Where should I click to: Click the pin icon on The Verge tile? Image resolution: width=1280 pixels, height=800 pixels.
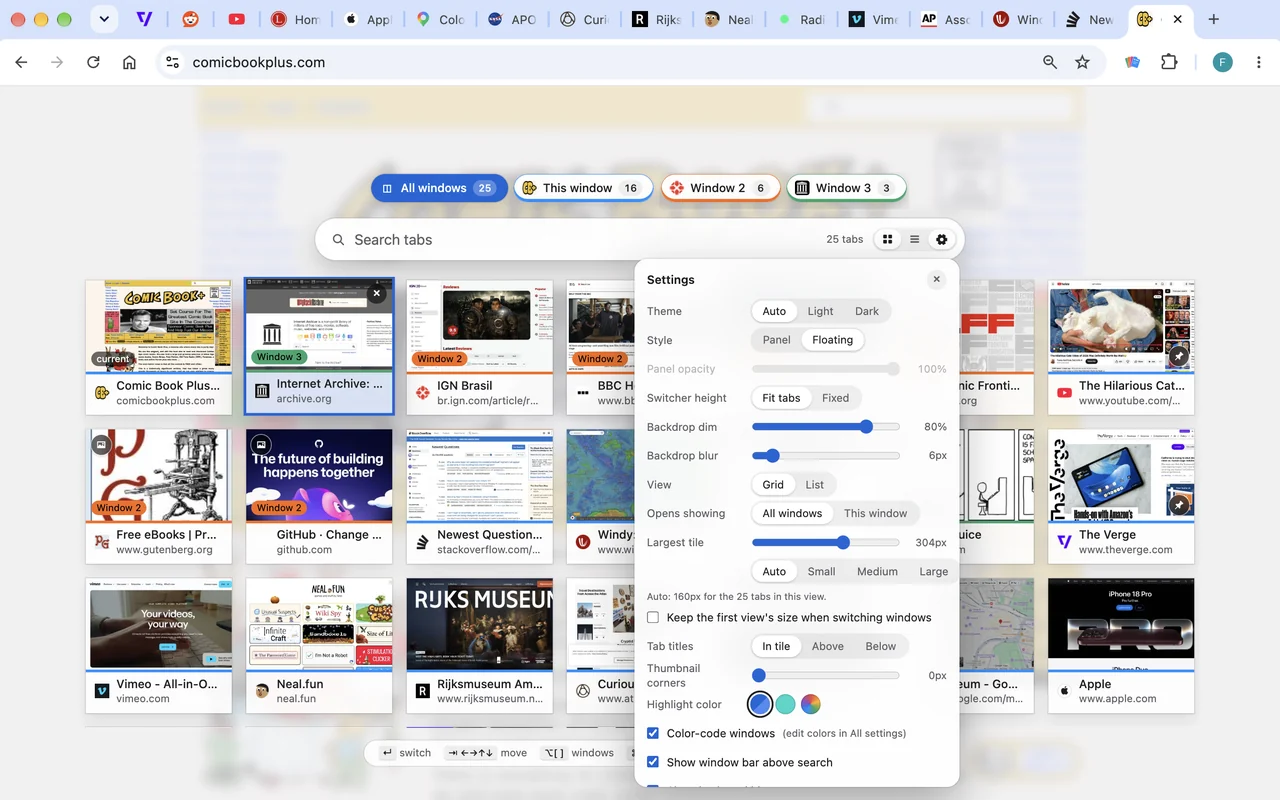pos(1179,505)
